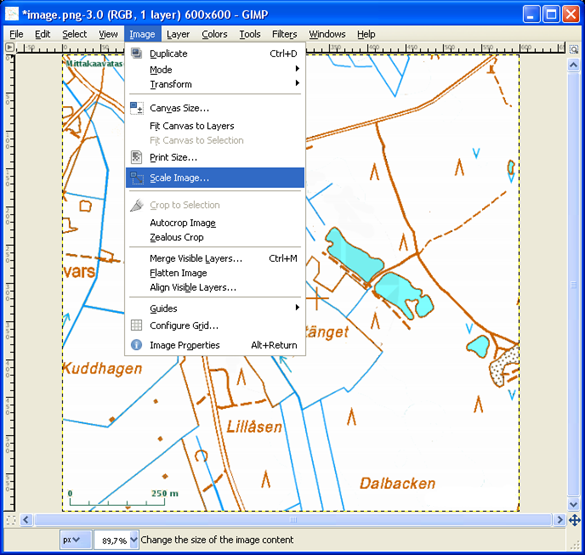This screenshot has width=585, height=555.
Task: Open the Tools menu
Action: 250,34
